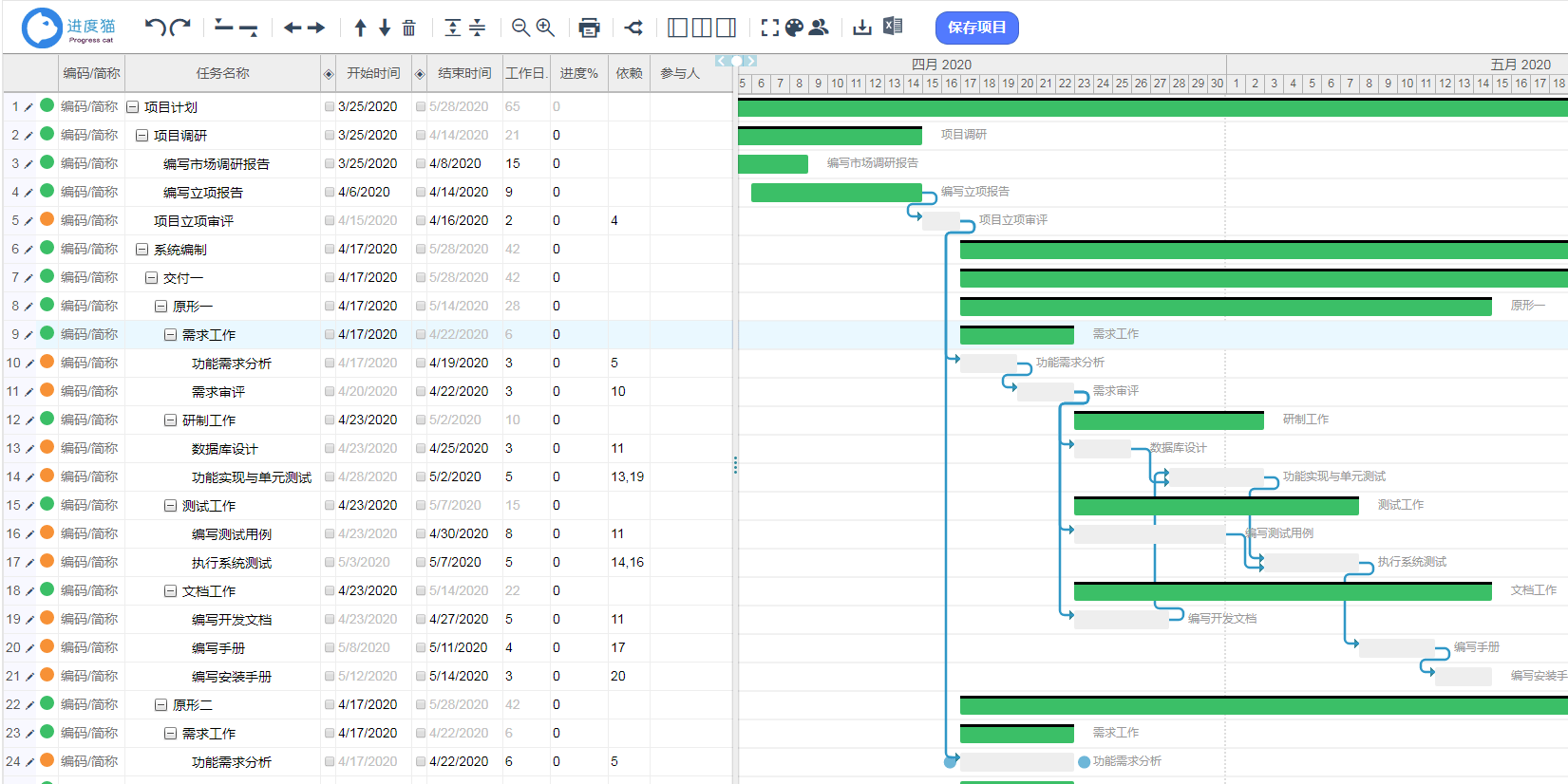The width and height of the screenshot is (1568, 784).
Task: Select the 编写市场调研报告 task name
Action: click(217, 164)
